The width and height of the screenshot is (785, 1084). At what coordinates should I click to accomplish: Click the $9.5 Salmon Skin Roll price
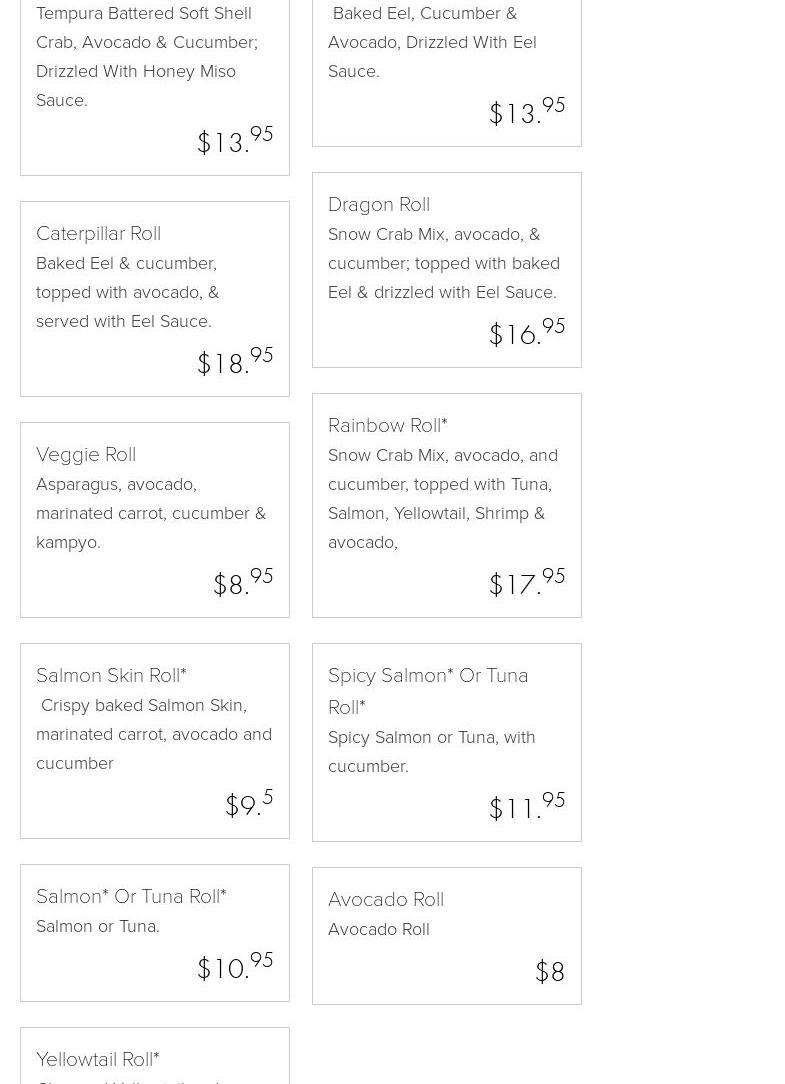[249, 804]
